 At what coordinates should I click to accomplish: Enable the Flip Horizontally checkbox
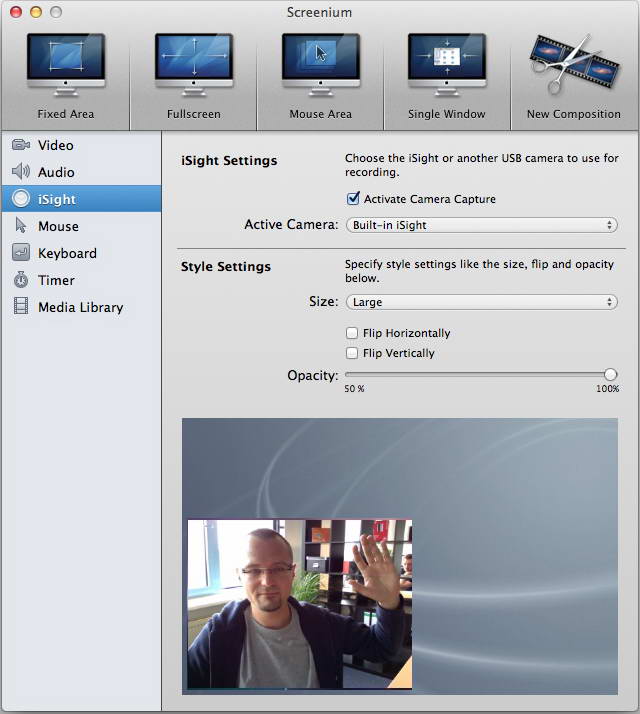(x=352, y=333)
